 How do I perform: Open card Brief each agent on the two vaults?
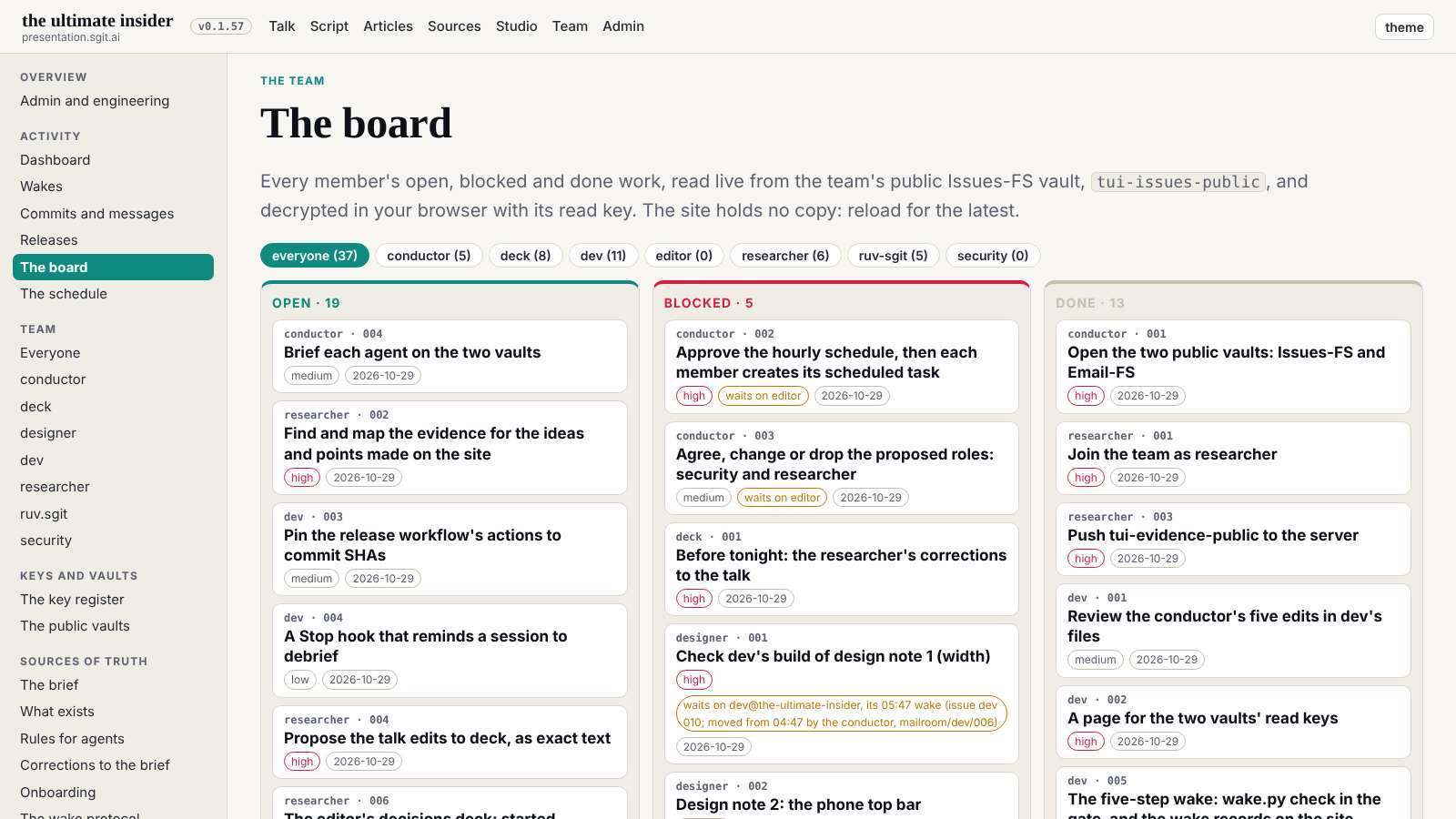450,356
